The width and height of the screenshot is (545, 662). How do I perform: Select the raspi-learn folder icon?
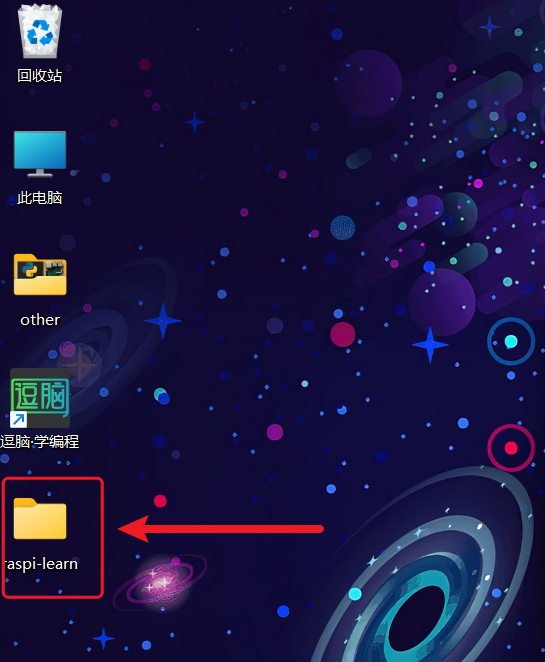(x=40, y=518)
